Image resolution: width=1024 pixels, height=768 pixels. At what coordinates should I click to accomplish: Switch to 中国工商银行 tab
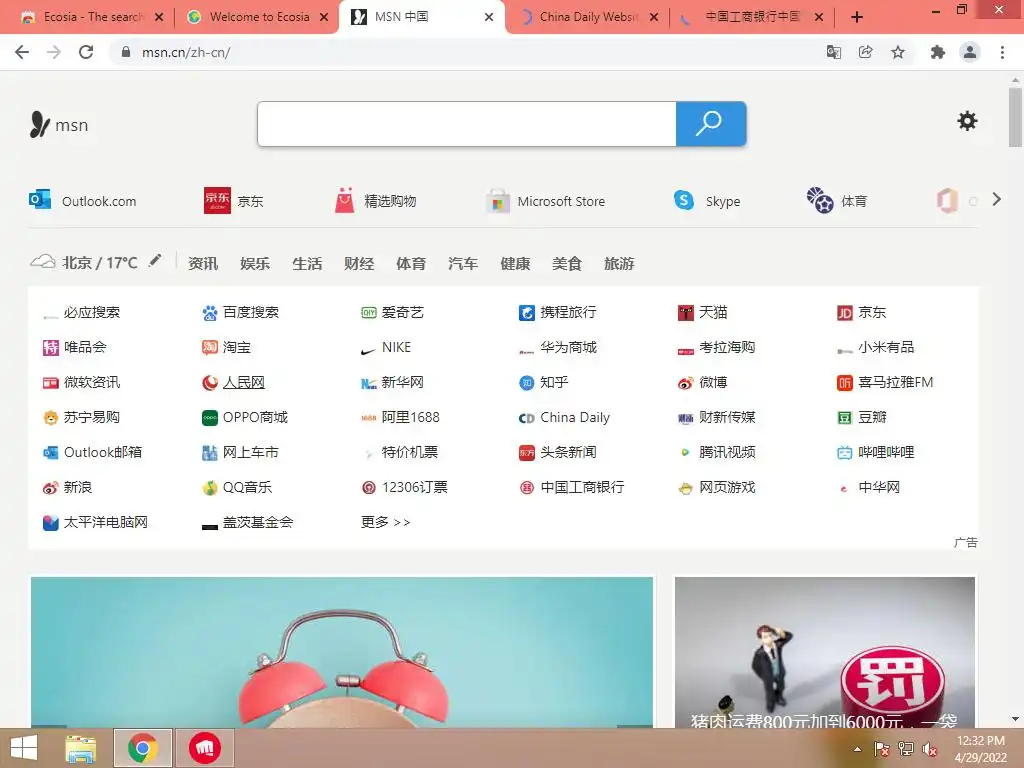coord(752,17)
